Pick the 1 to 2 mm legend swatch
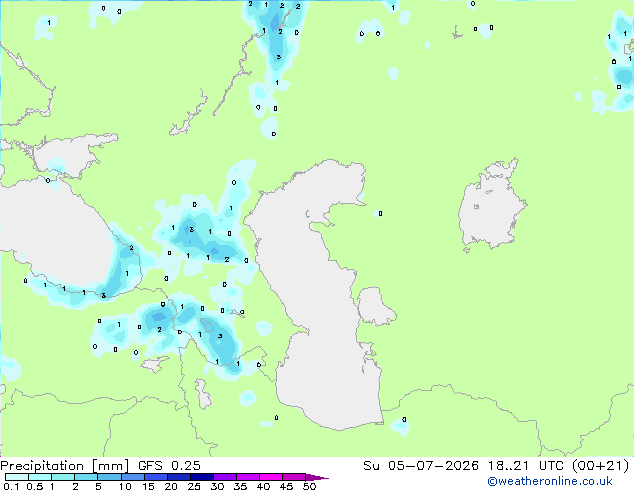Image resolution: width=634 pixels, height=490 pixels. tap(63, 477)
